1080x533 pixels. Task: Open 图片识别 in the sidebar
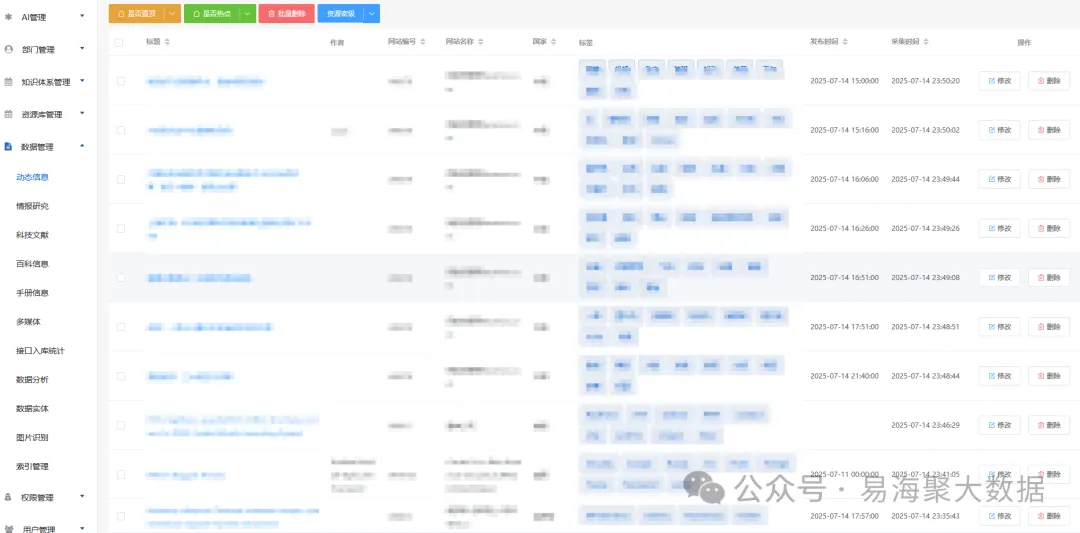(x=32, y=437)
